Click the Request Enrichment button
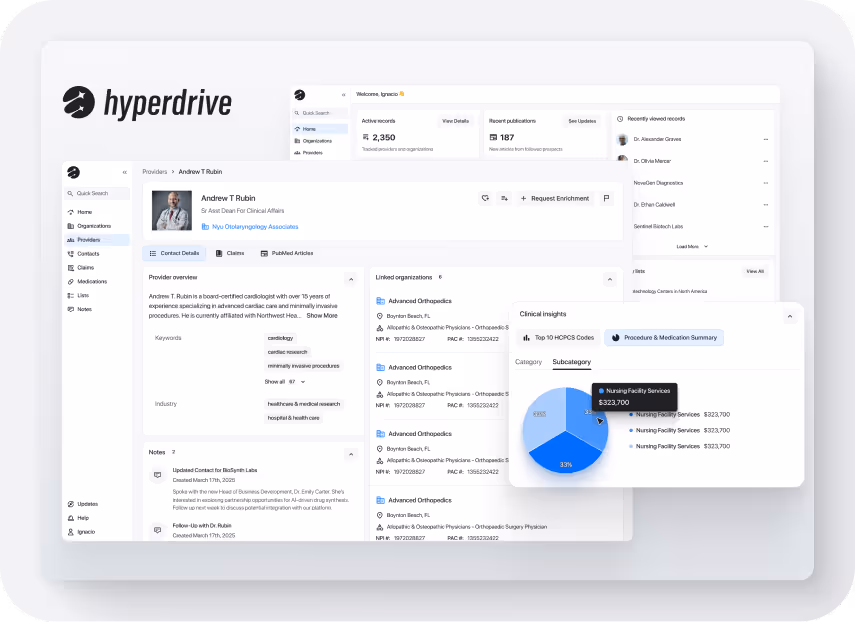The width and height of the screenshot is (855, 622). coord(555,198)
